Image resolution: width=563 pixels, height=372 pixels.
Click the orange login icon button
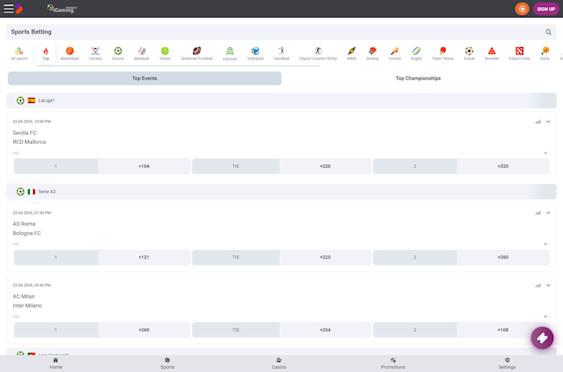[522, 9]
